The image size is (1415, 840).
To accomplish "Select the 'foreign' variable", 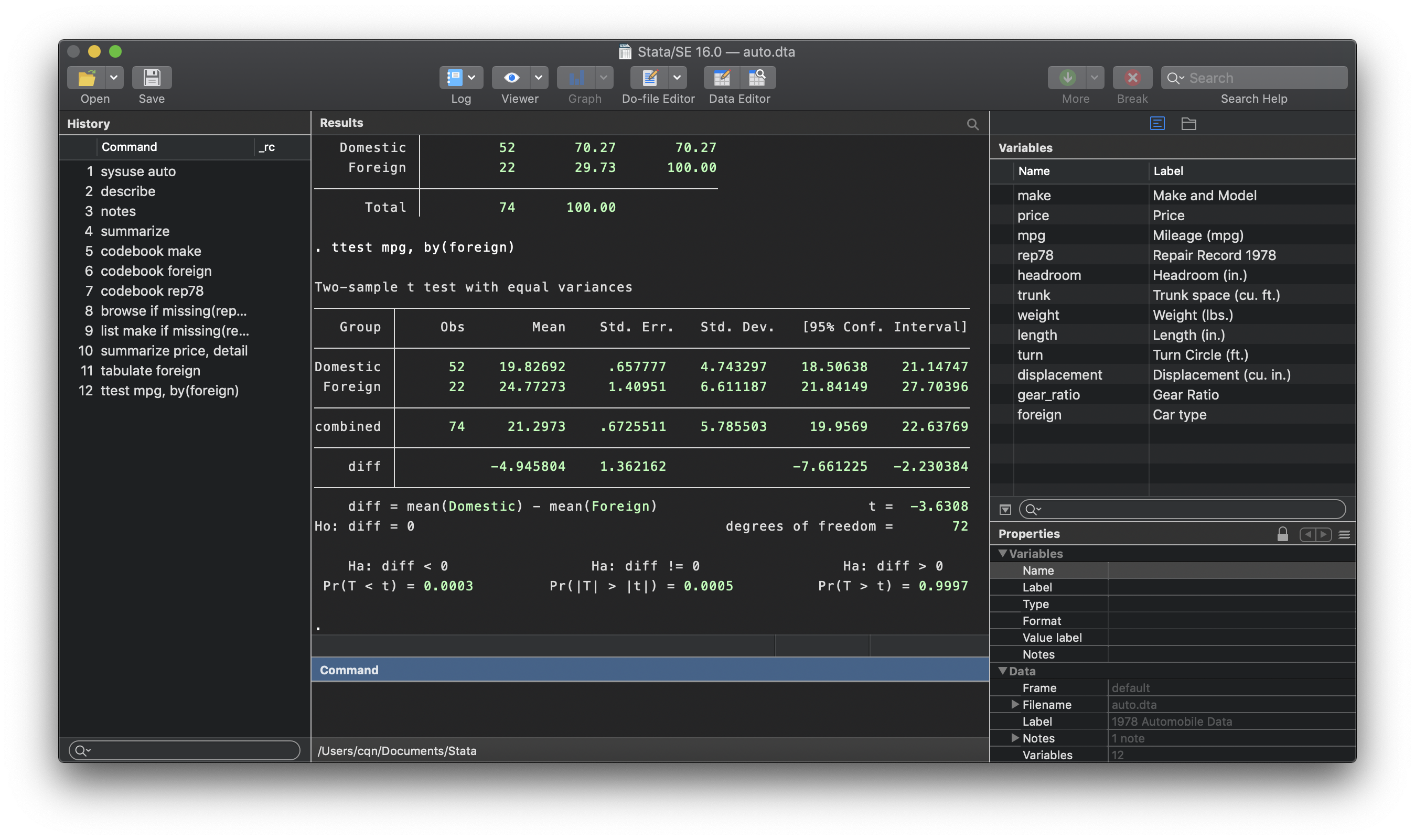I will coord(1173,414).
